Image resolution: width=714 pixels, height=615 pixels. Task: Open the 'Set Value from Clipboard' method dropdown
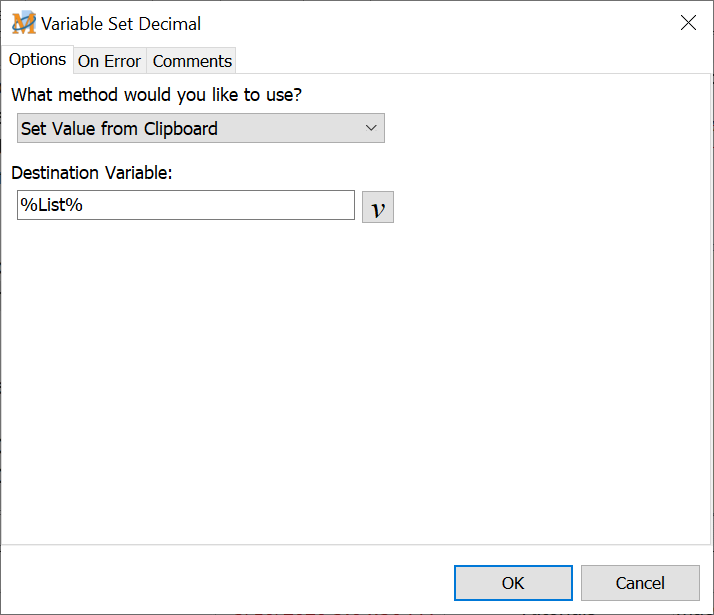click(200, 128)
